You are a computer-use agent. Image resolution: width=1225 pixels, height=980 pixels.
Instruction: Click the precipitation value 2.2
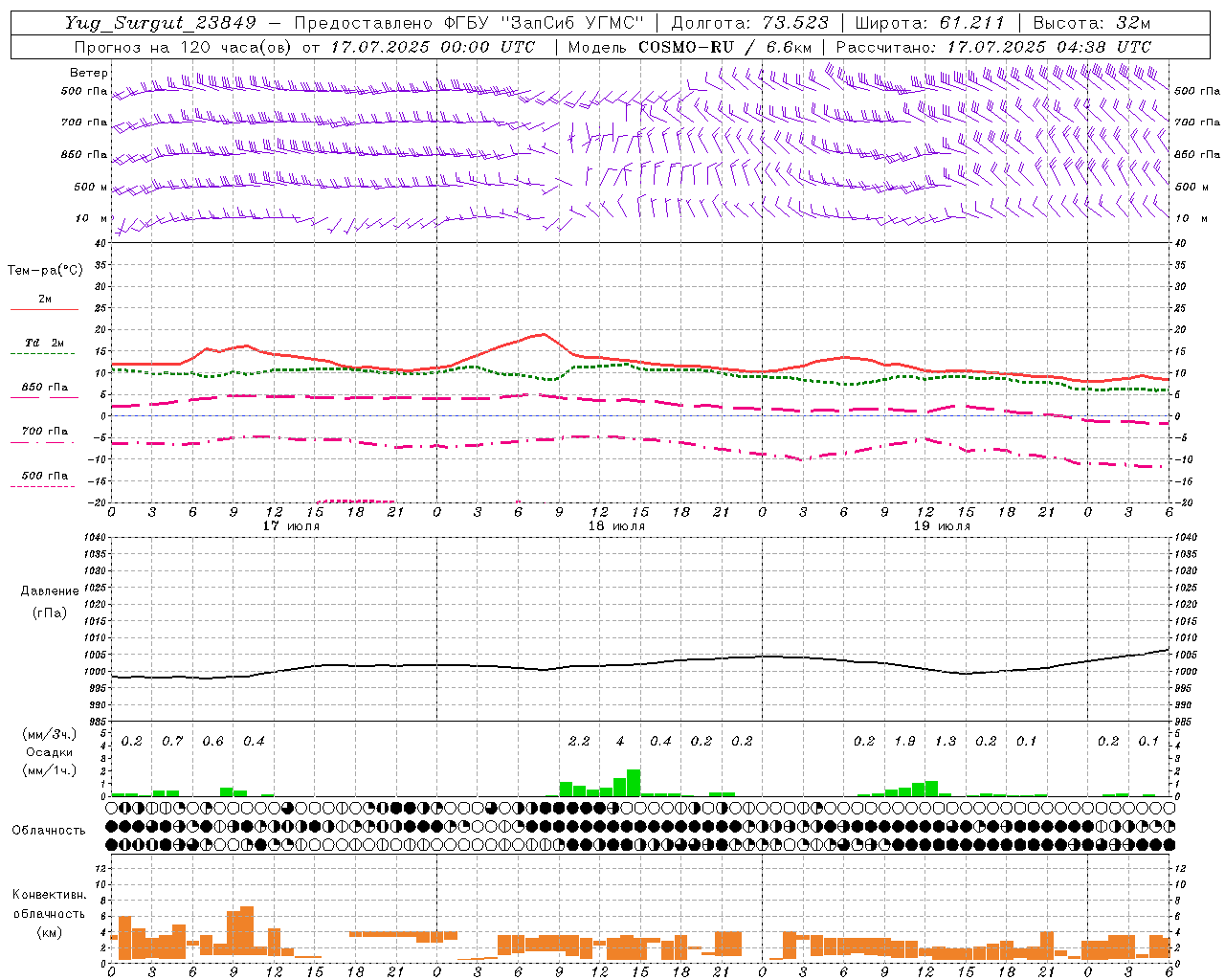point(579,741)
